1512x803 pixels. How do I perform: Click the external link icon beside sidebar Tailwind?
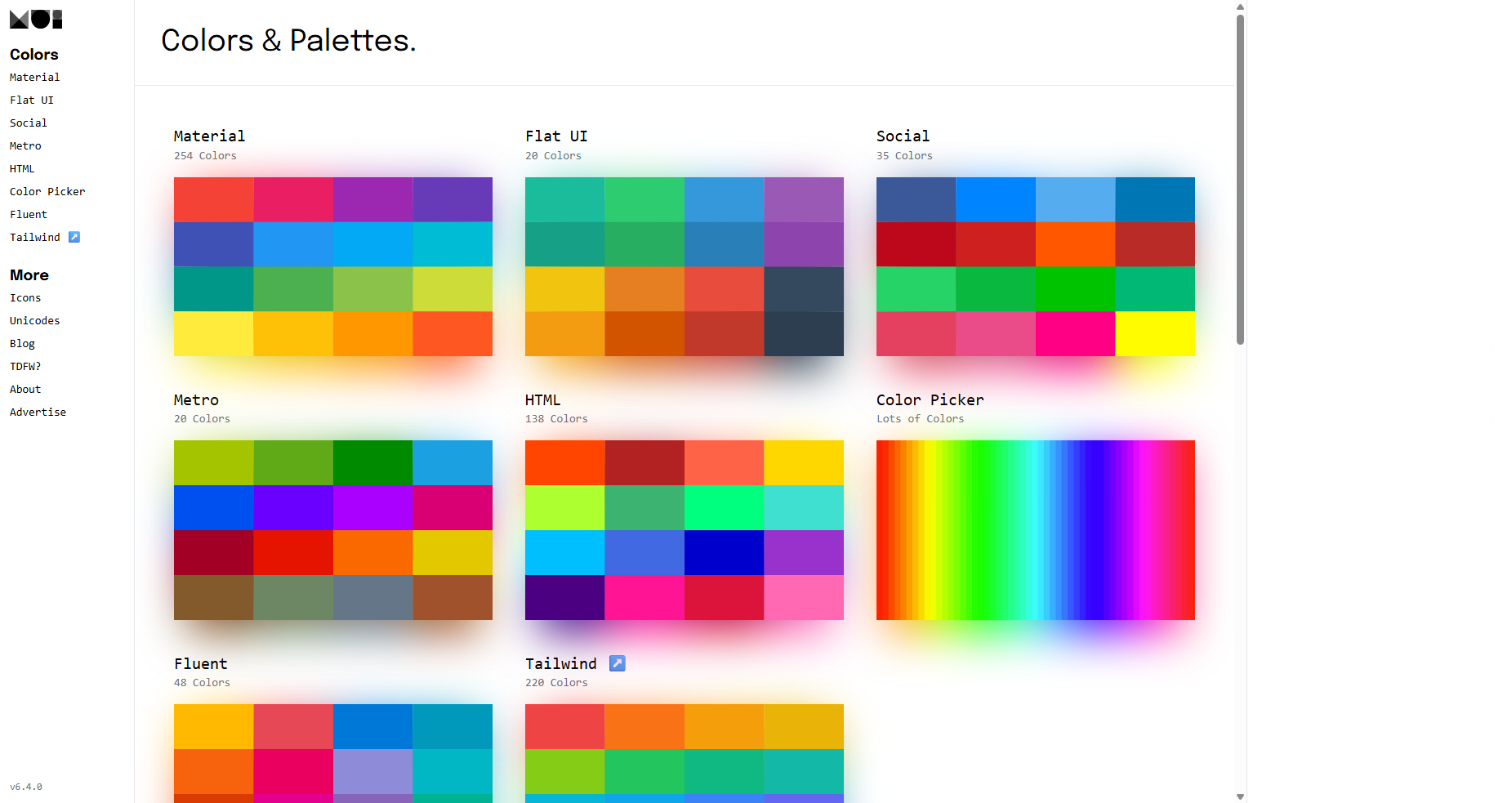[x=74, y=237]
